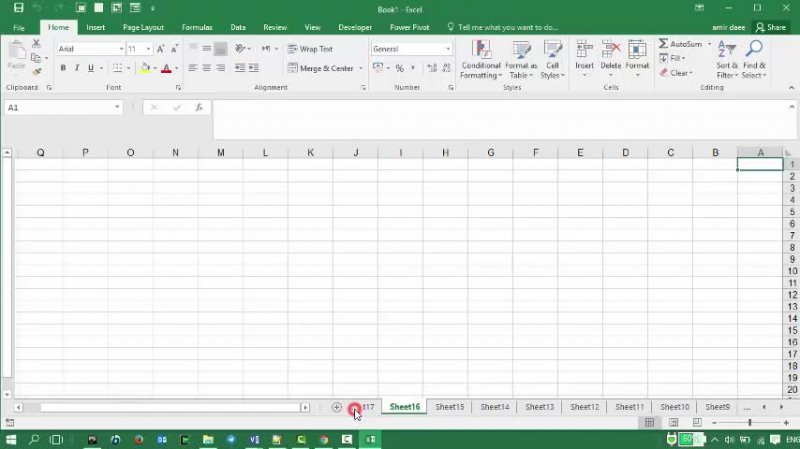This screenshot has height=449, width=800.
Task: Click the insert function fx icon
Action: (198, 107)
